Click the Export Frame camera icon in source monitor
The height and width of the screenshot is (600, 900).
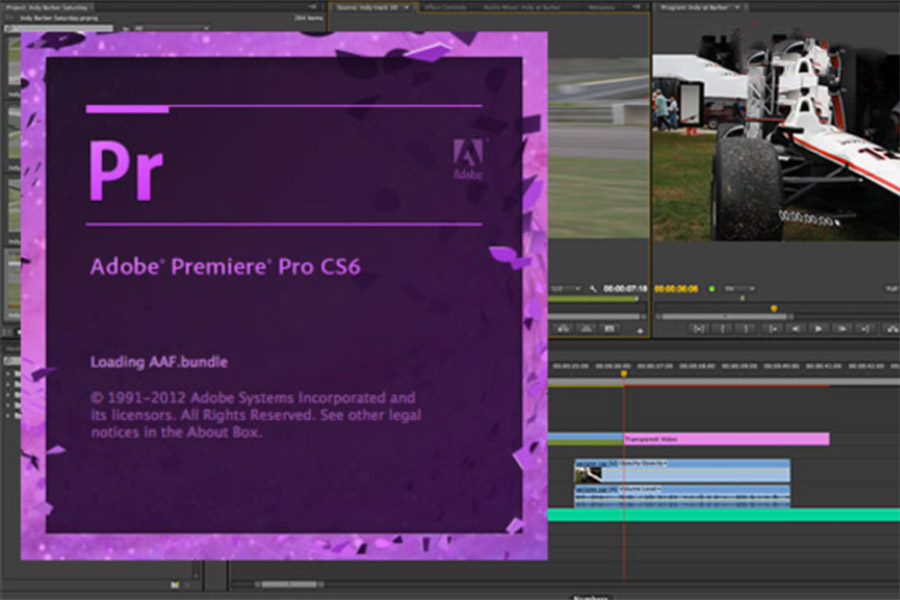(x=609, y=328)
